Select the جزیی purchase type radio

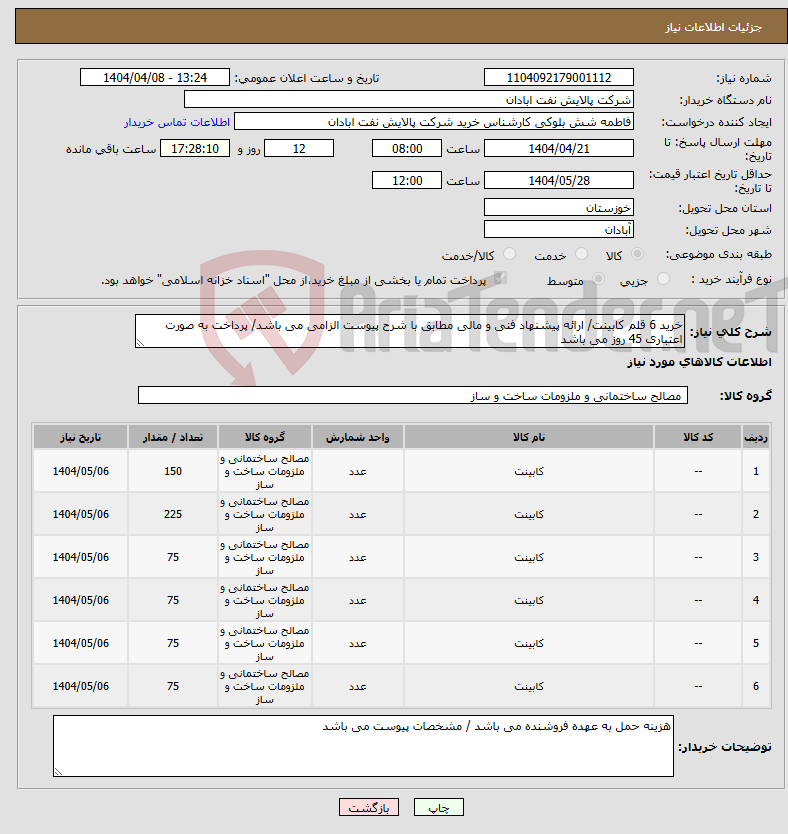coord(663,279)
